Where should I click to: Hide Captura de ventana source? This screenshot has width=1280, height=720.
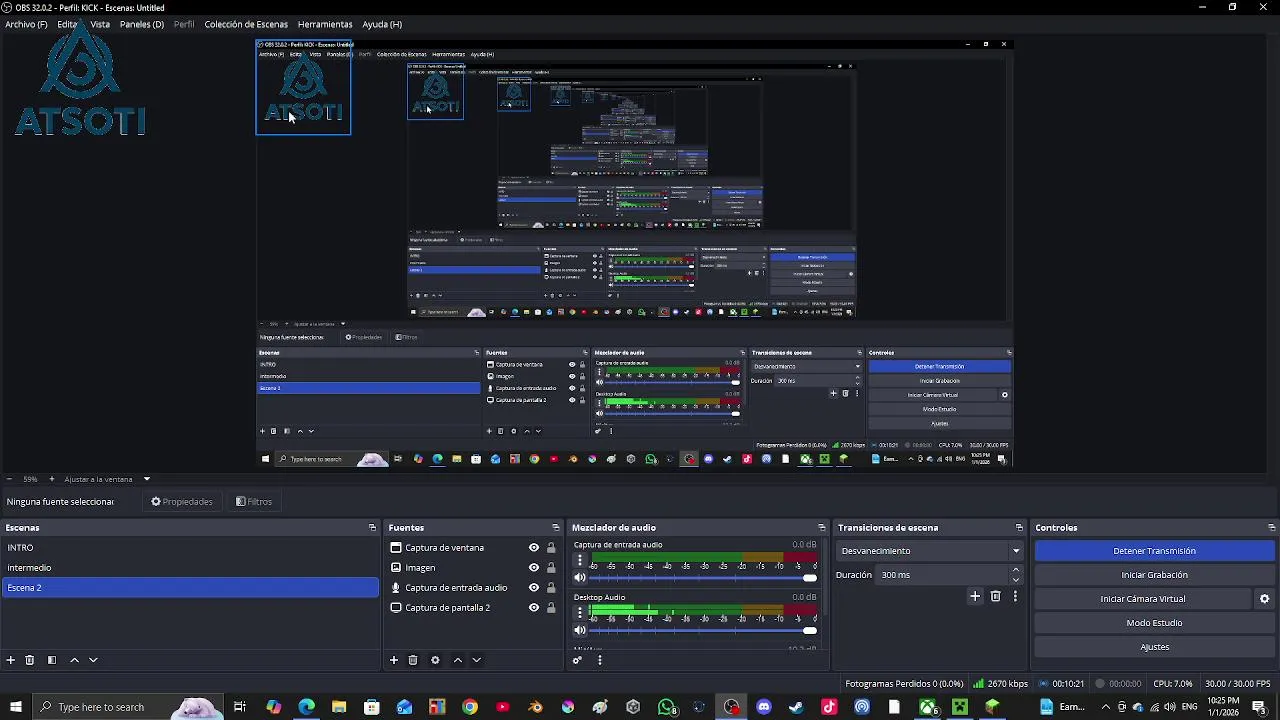tap(534, 548)
